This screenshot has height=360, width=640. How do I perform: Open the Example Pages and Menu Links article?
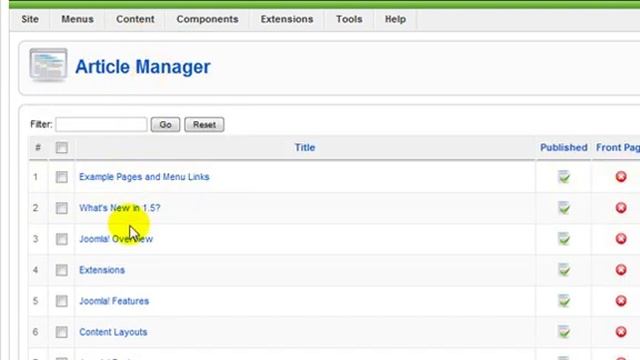[x=144, y=177]
